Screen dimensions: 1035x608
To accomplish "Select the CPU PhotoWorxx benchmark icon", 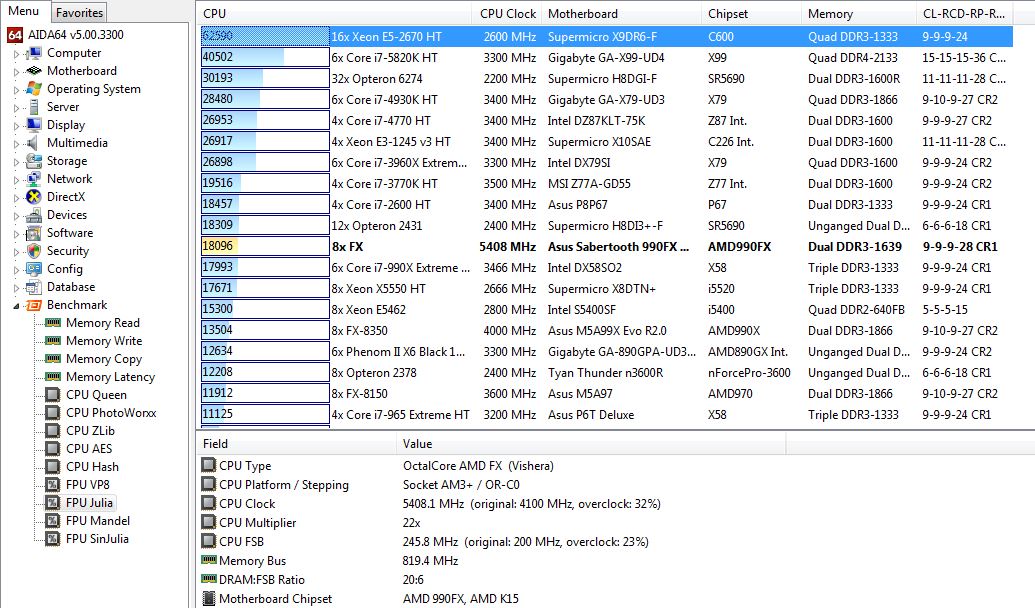I will pos(53,413).
